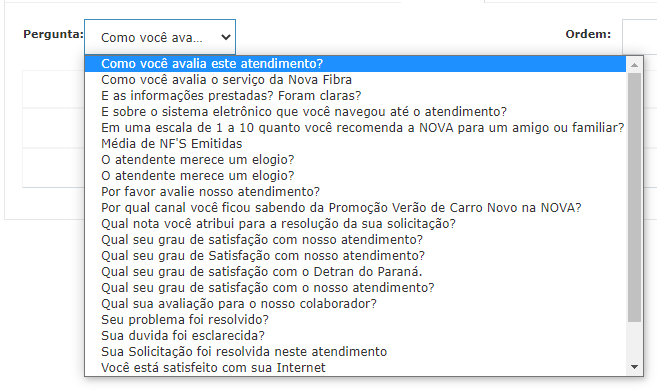
Task: Choose 'Média de NF'S Emitidas' option
Action: (355, 144)
